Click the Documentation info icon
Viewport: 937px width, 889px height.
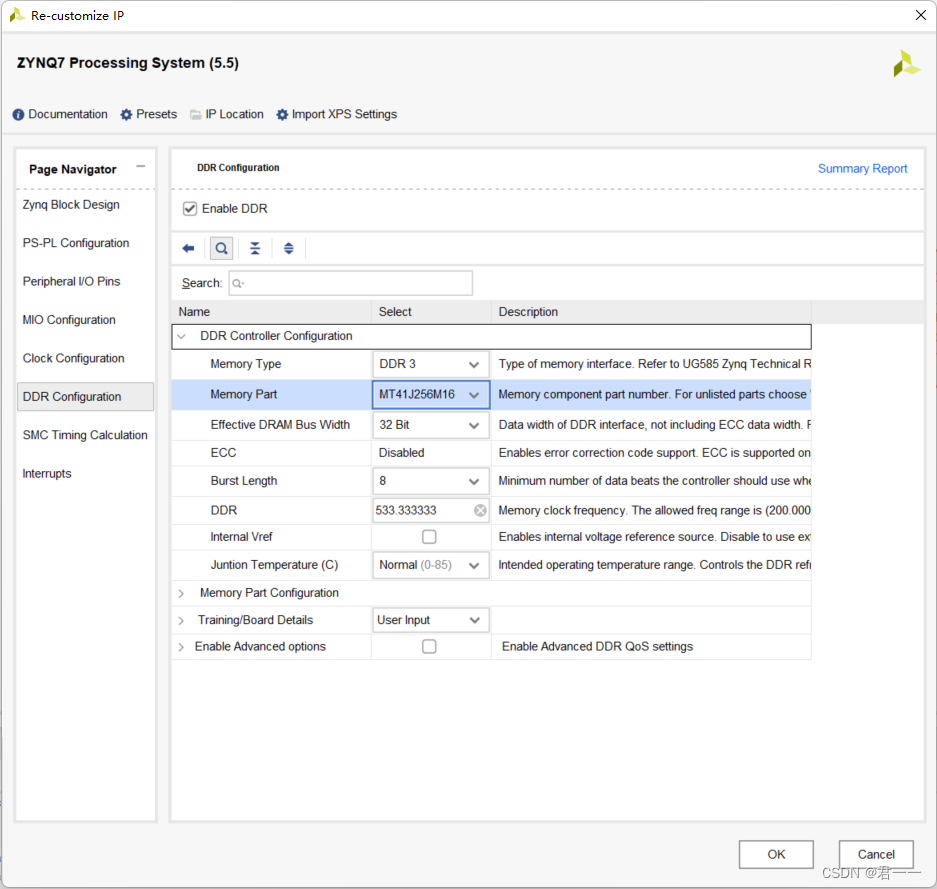18,115
